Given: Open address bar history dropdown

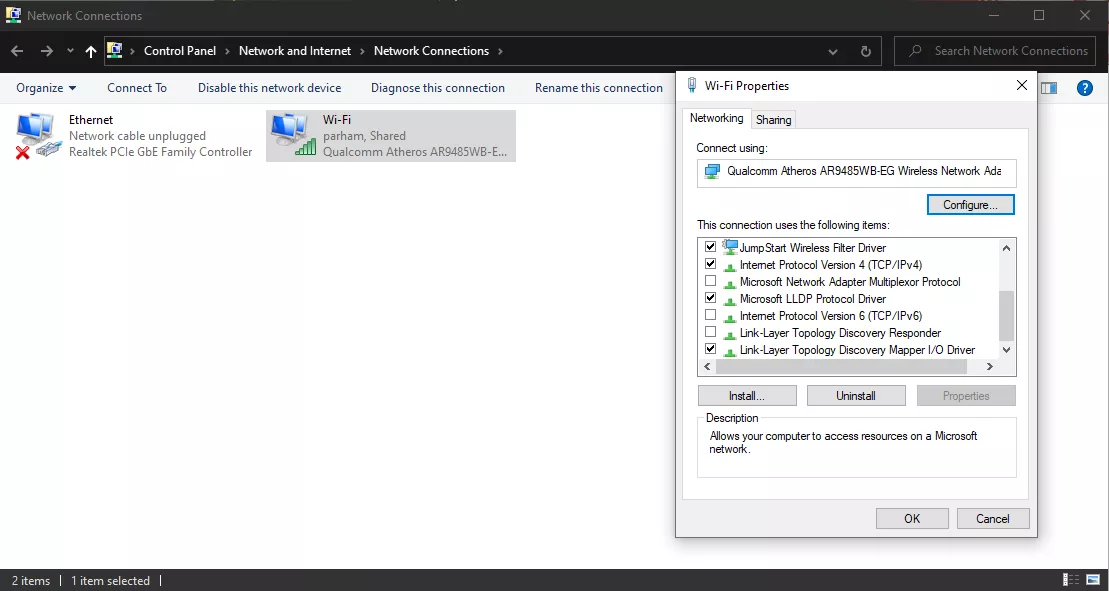Looking at the screenshot, I should (x=833, y=51).
